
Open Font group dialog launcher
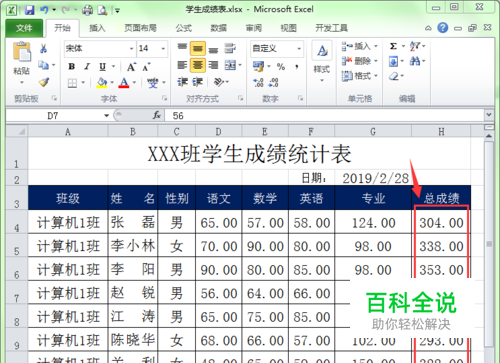[x=164, y=98]
